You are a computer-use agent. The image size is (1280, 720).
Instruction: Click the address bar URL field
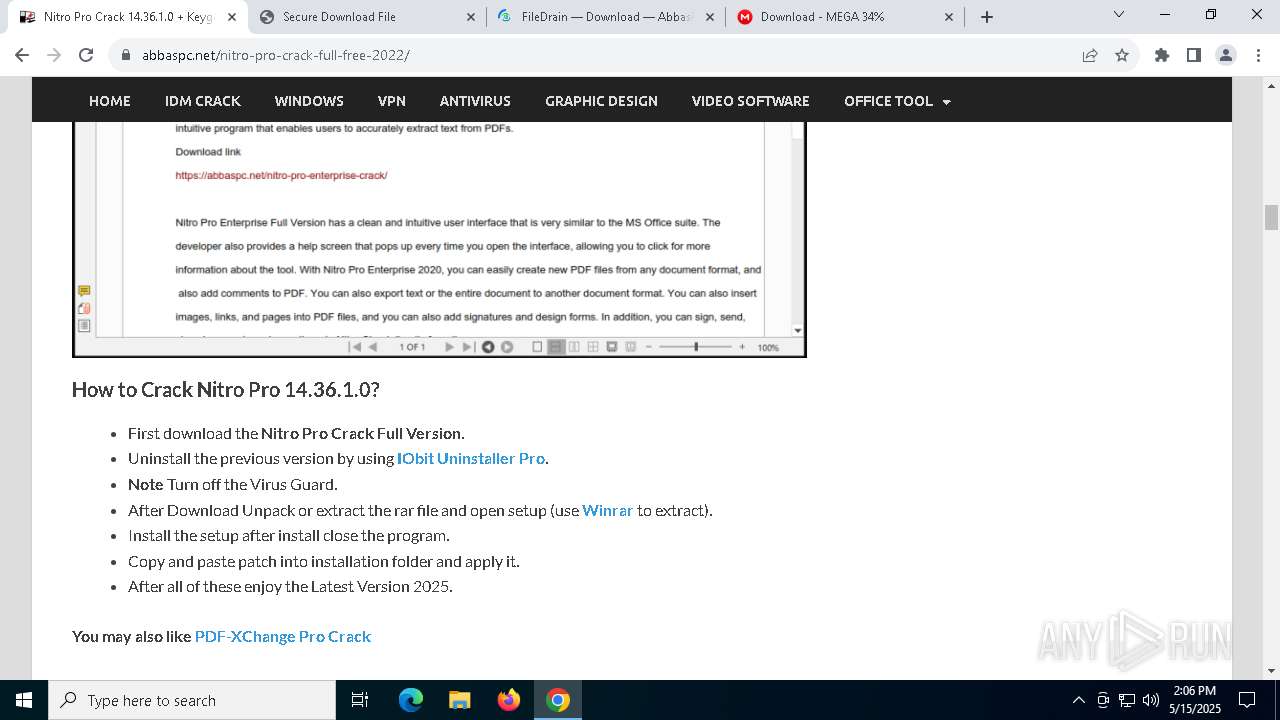[x=600, y=55]
